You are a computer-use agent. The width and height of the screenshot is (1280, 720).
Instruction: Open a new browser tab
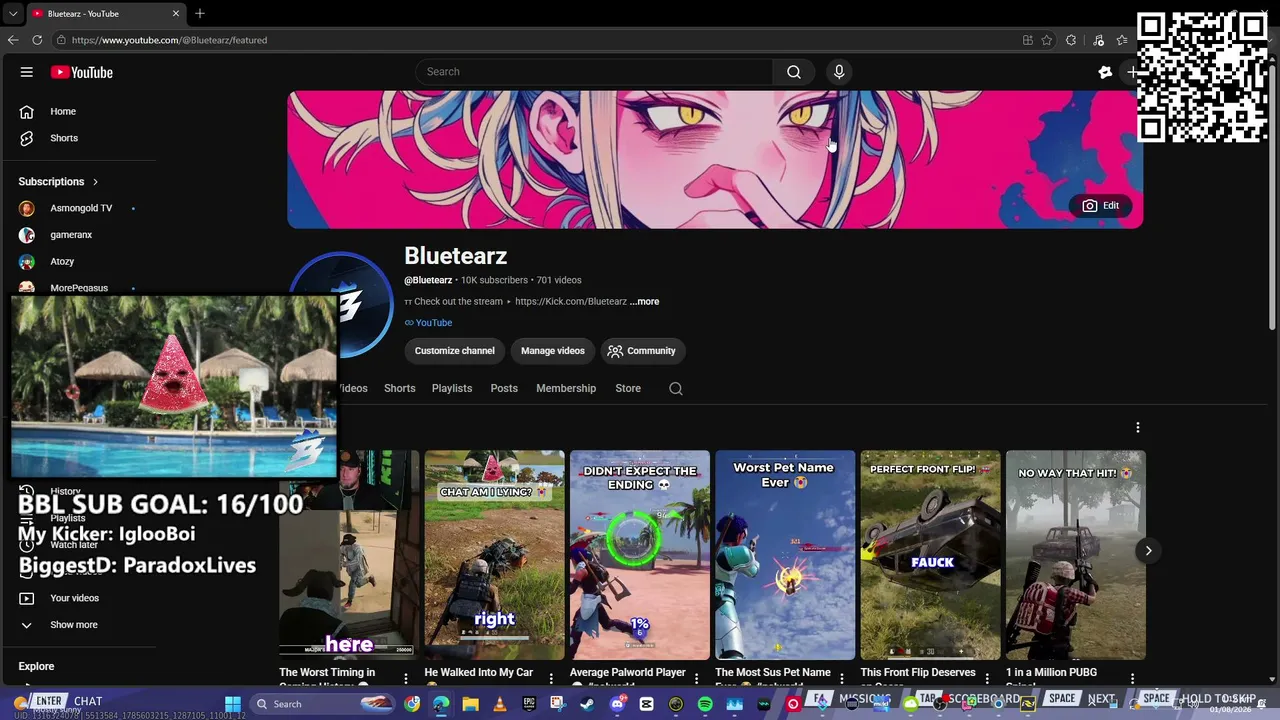(200, 13)
